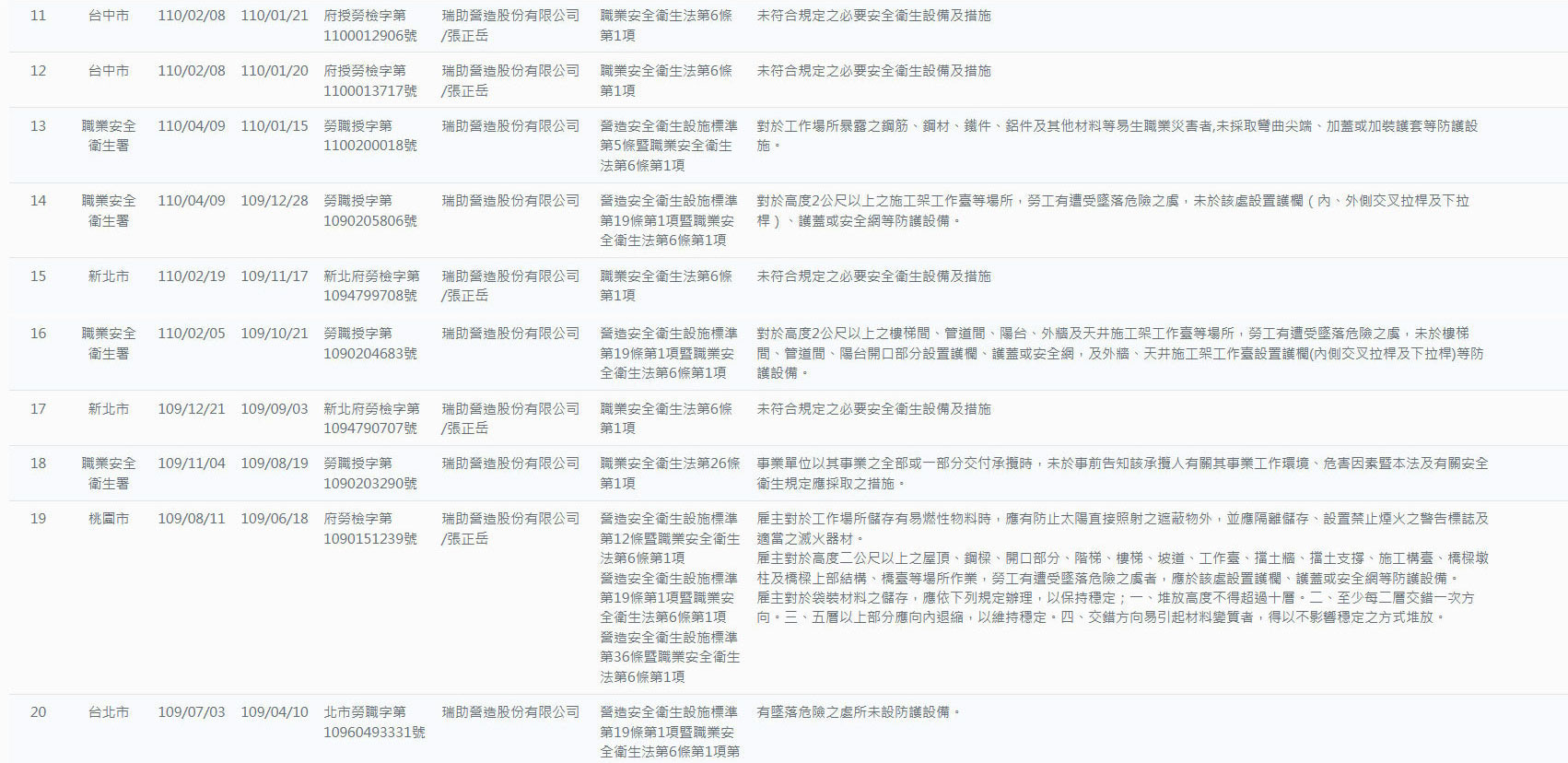
Task: Click law citation 第12條 in row 19
Action: click(670, 539)
